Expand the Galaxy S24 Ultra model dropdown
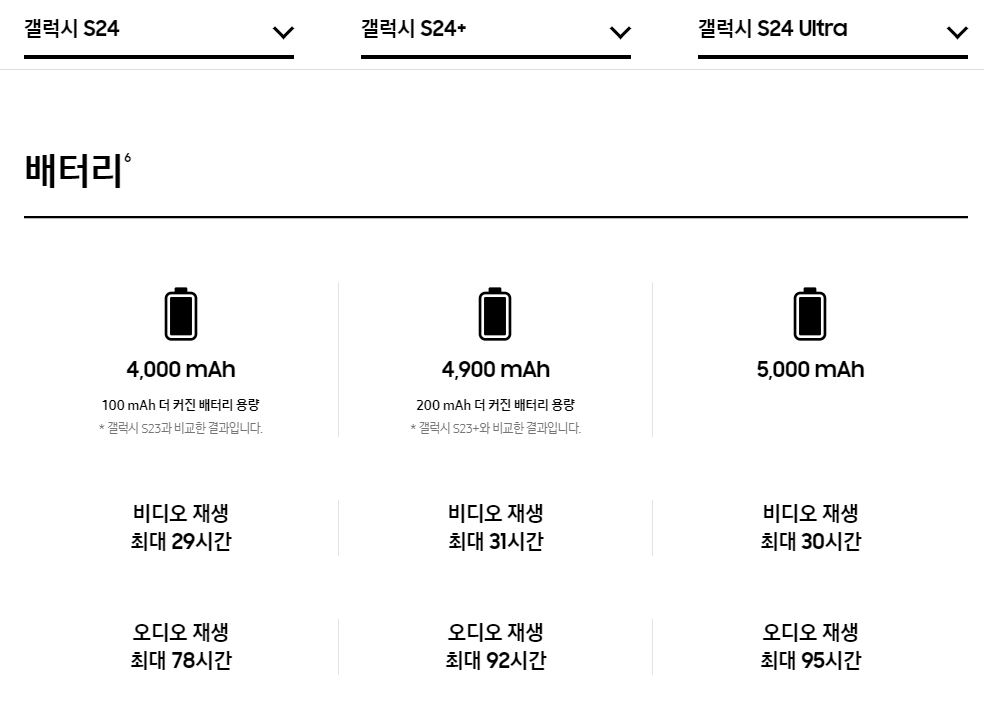 coord(957,31)
